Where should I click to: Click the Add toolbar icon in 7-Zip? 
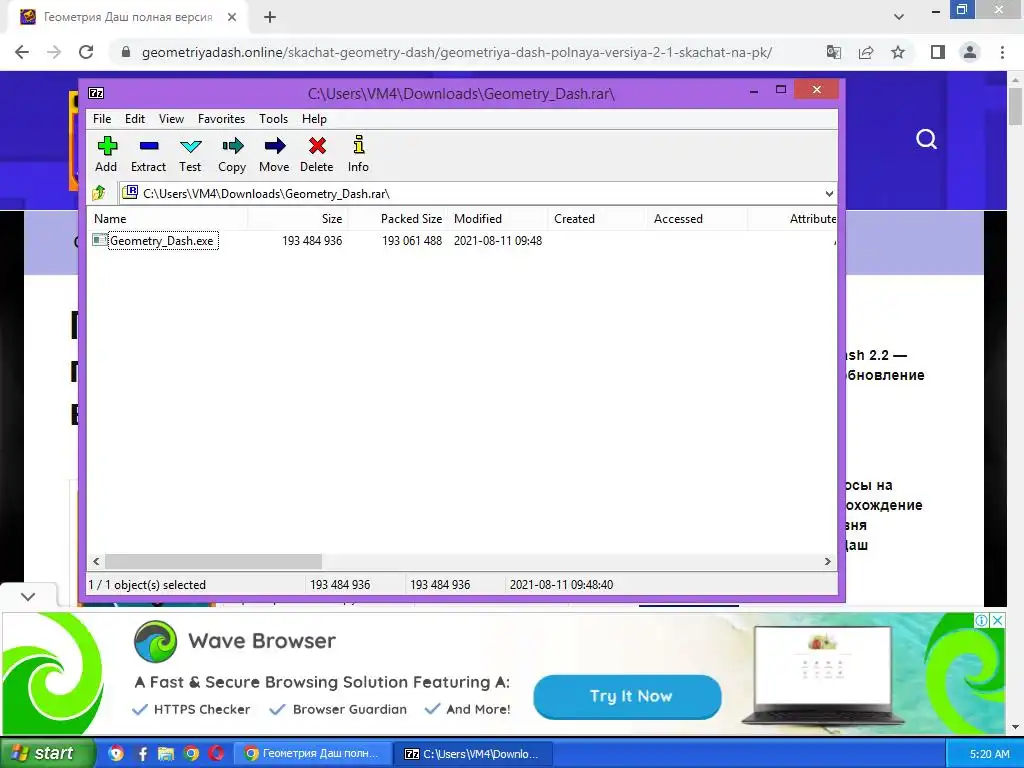coord(106,154)
